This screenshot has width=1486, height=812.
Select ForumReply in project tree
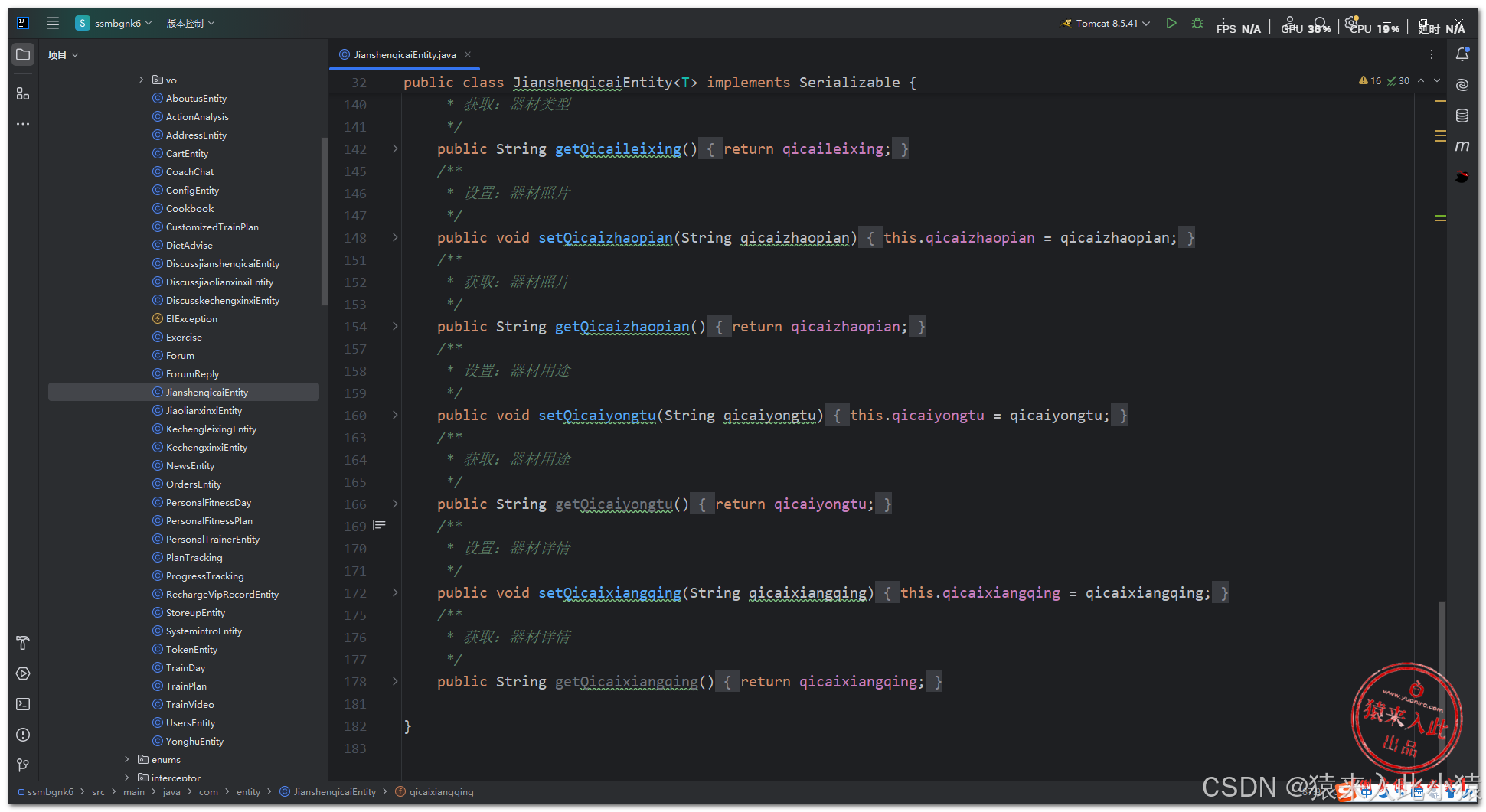point(192,373)
